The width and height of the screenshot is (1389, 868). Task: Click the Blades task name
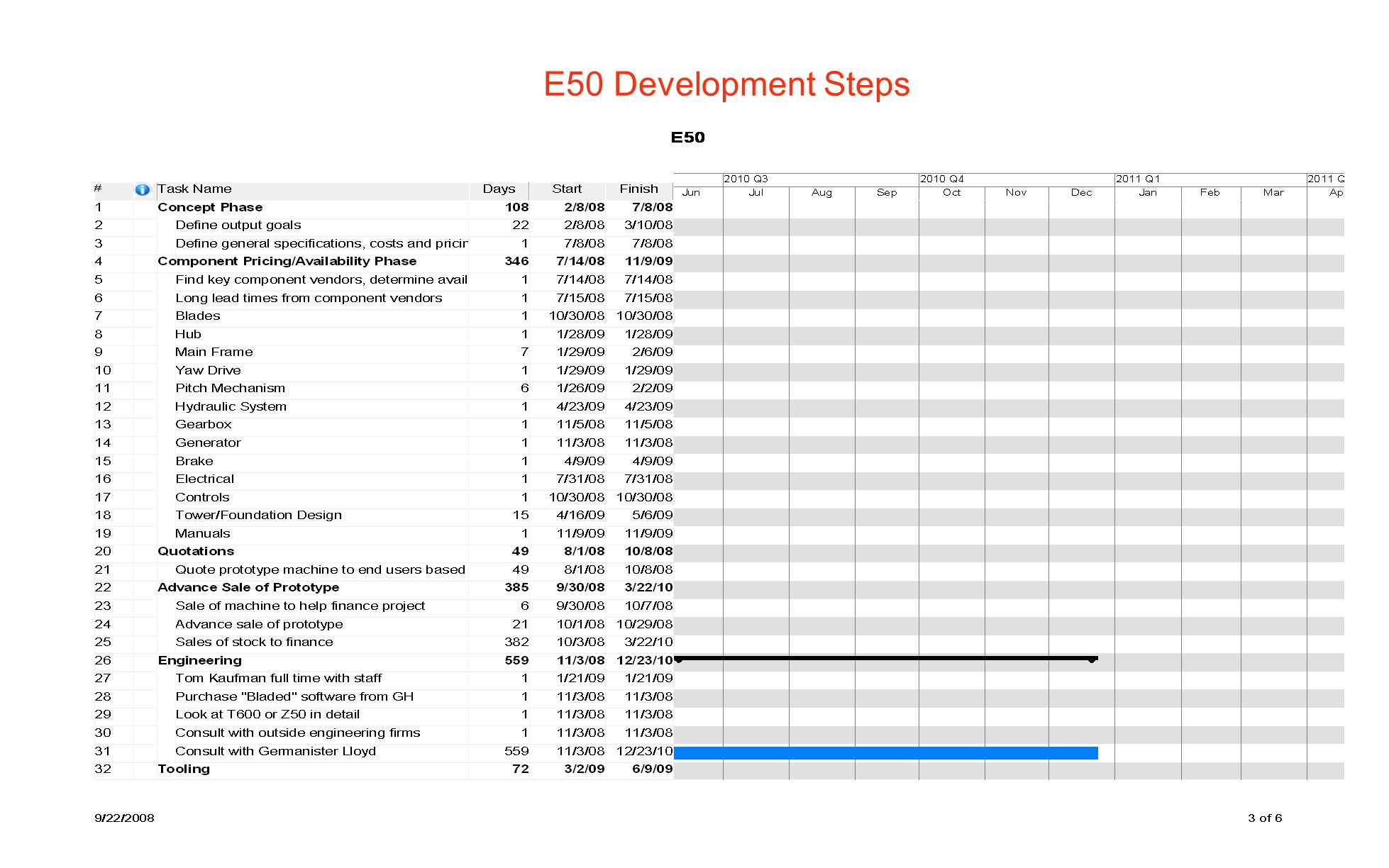pyautogui.click(x=198, y=316)
